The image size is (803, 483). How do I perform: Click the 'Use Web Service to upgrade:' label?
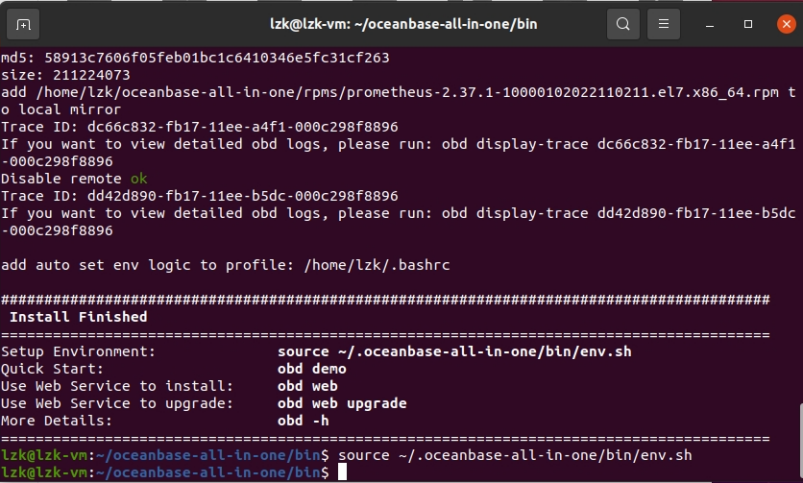point(117,403)
